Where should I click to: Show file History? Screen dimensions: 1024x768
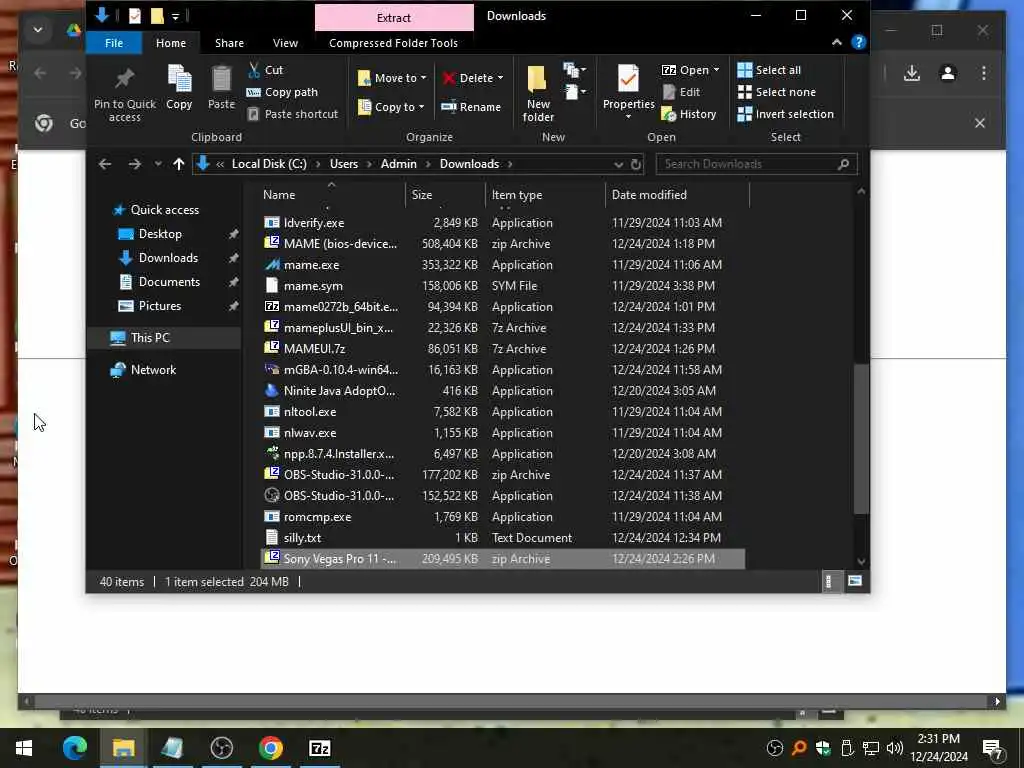pyautogui.click(x=689, y=114)
